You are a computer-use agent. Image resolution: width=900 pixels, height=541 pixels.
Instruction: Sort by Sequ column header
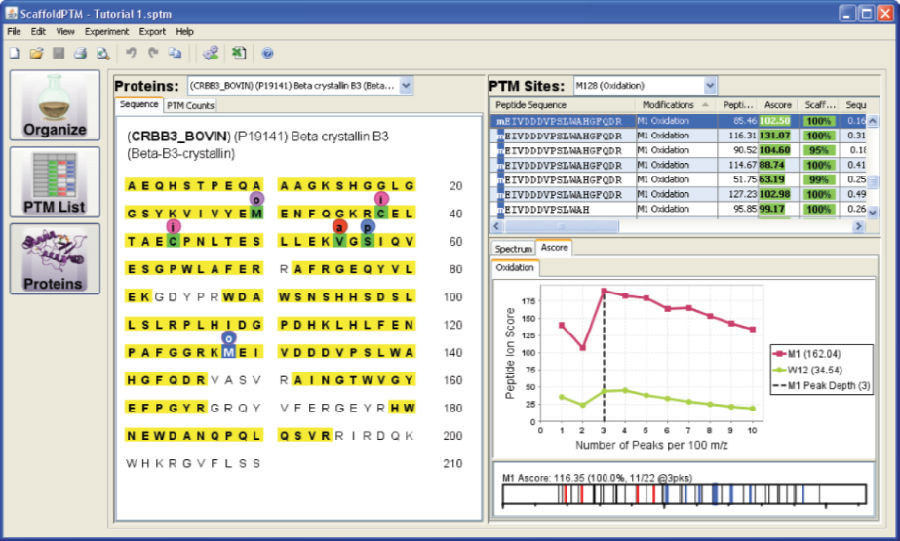point(855,105)
